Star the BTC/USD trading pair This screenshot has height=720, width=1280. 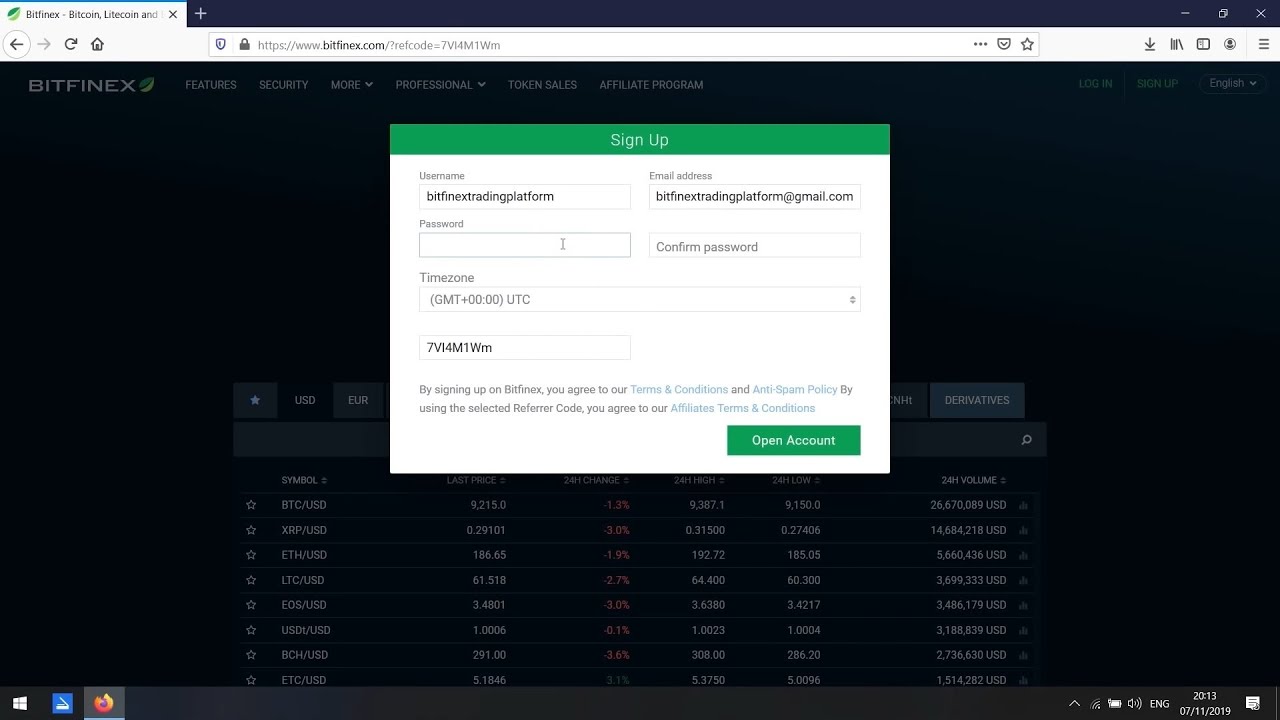[251, 505]
